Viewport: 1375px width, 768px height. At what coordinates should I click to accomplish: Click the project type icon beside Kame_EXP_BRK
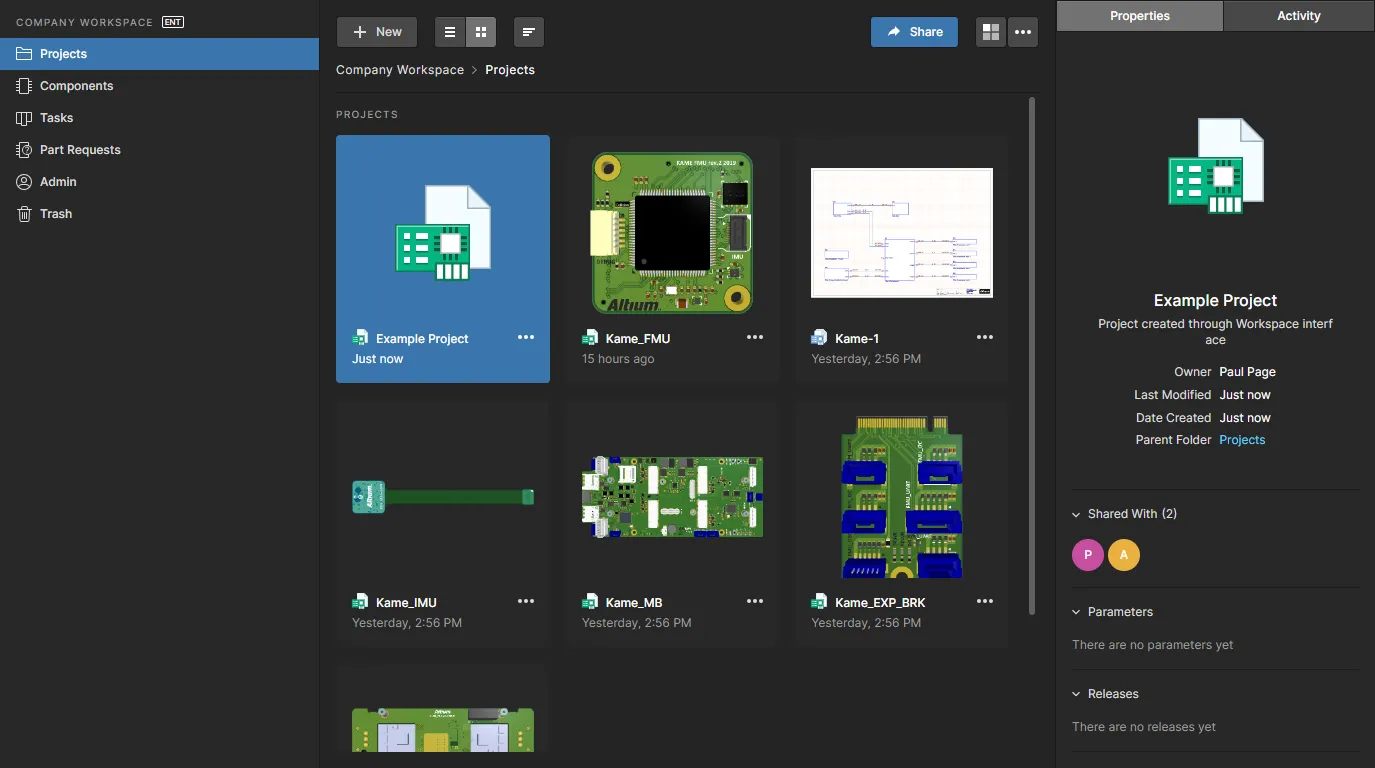coord(819,602)
